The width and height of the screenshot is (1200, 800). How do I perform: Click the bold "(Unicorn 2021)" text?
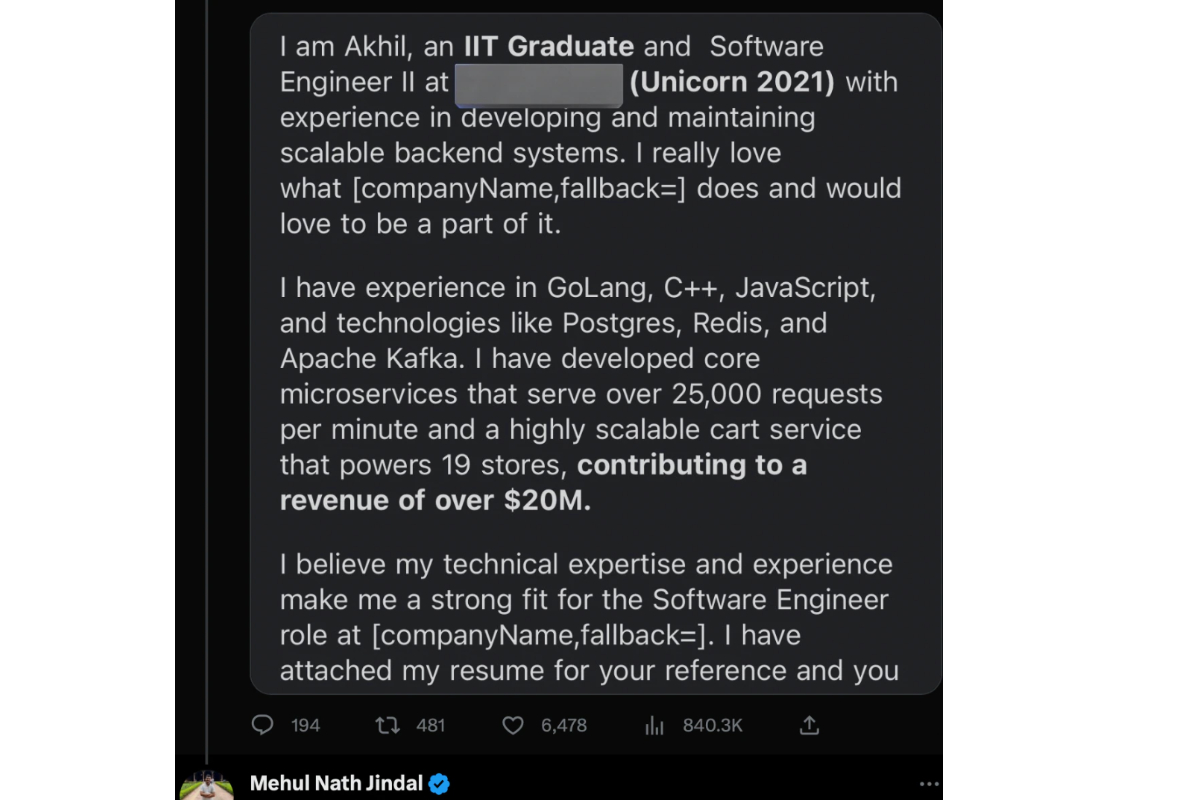coord(731,82)
